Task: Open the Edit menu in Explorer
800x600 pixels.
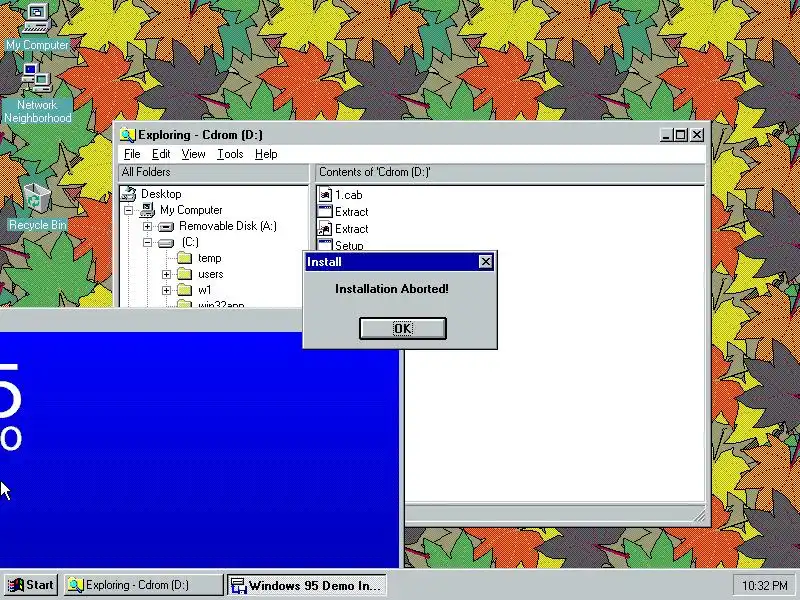Action: 161,154
